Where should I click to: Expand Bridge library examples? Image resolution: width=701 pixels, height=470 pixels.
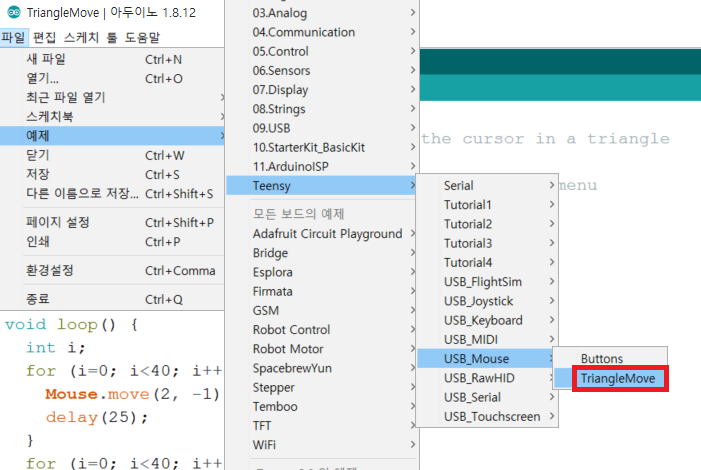[x=323, y=253]
